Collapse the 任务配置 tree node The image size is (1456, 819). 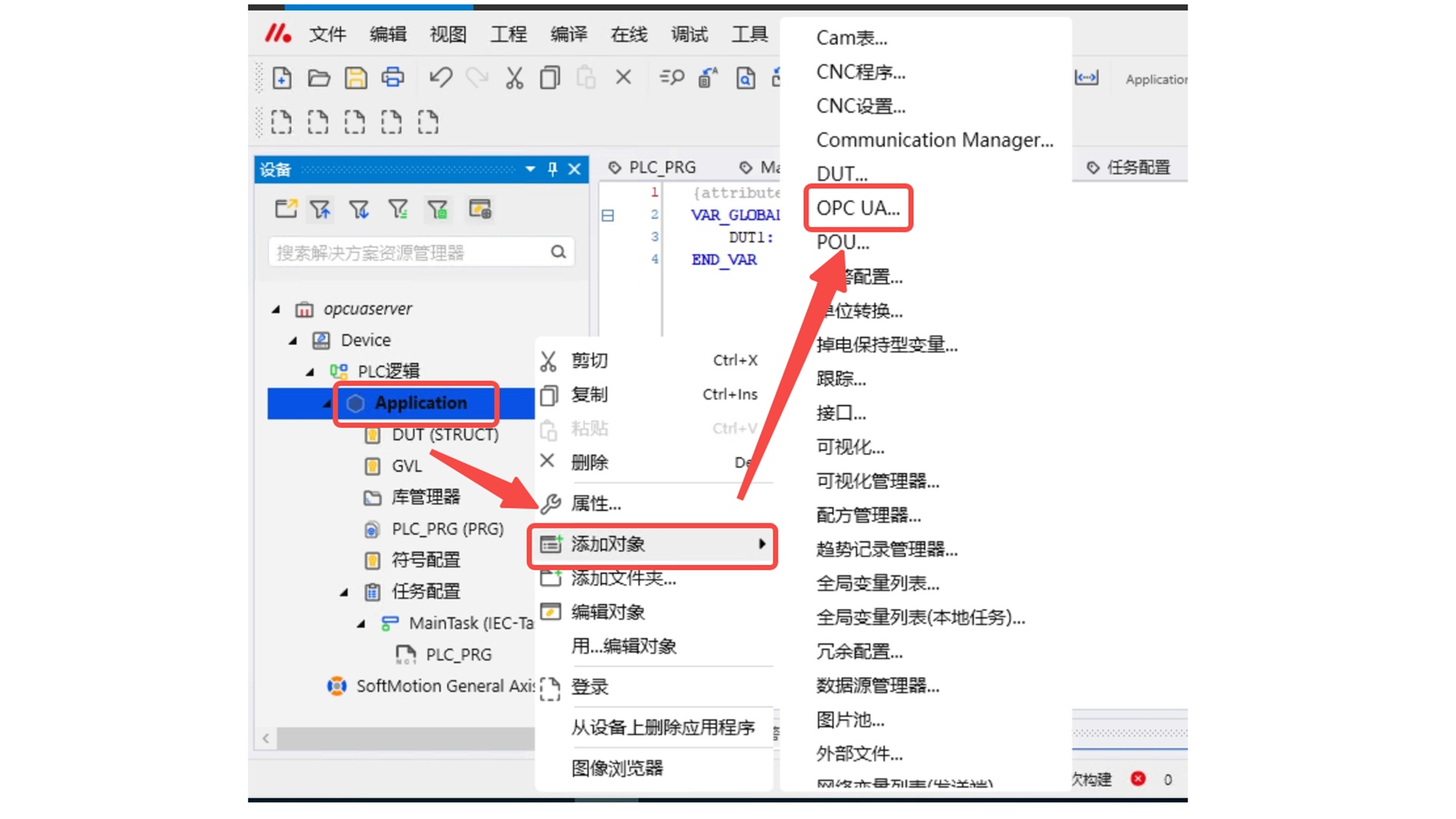[x=344, y=591]
